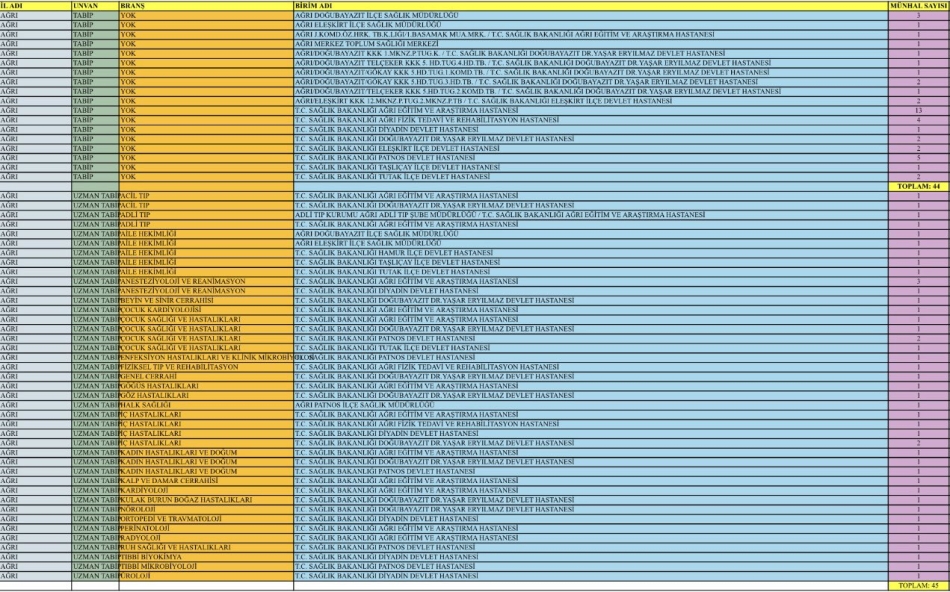
Task: Click the vacancy count in BEYİN VE SİNİR CERRAHİSİ row
Action: click(918, 301)
